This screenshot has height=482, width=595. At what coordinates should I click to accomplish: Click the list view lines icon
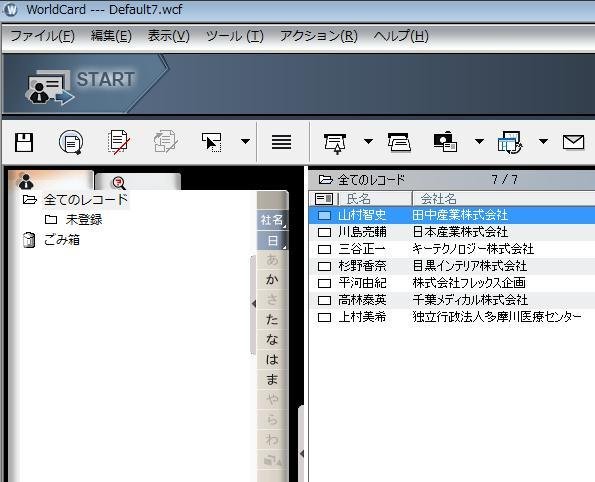click(282, 142)
